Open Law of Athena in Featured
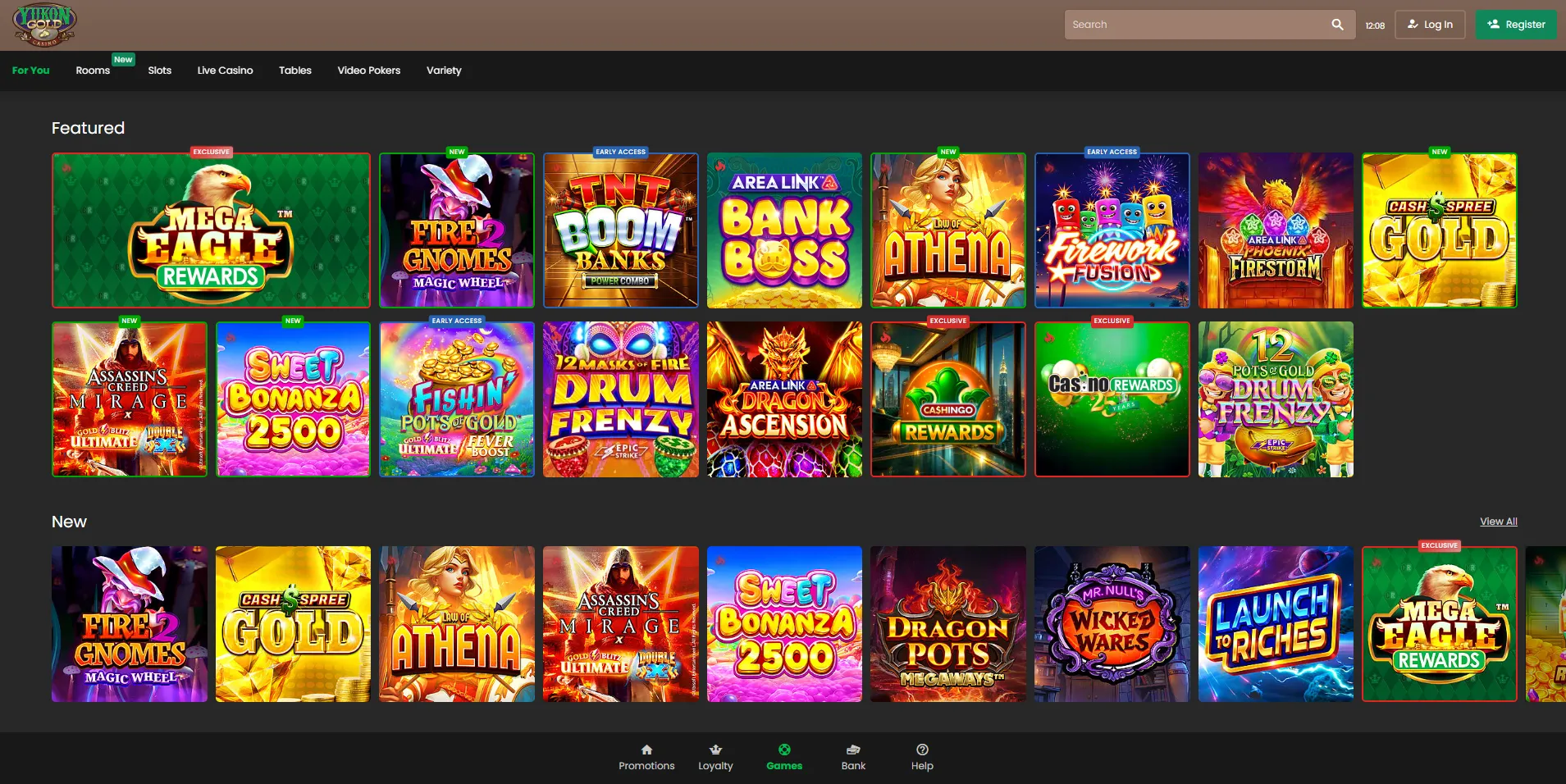 tap(948, 230)
